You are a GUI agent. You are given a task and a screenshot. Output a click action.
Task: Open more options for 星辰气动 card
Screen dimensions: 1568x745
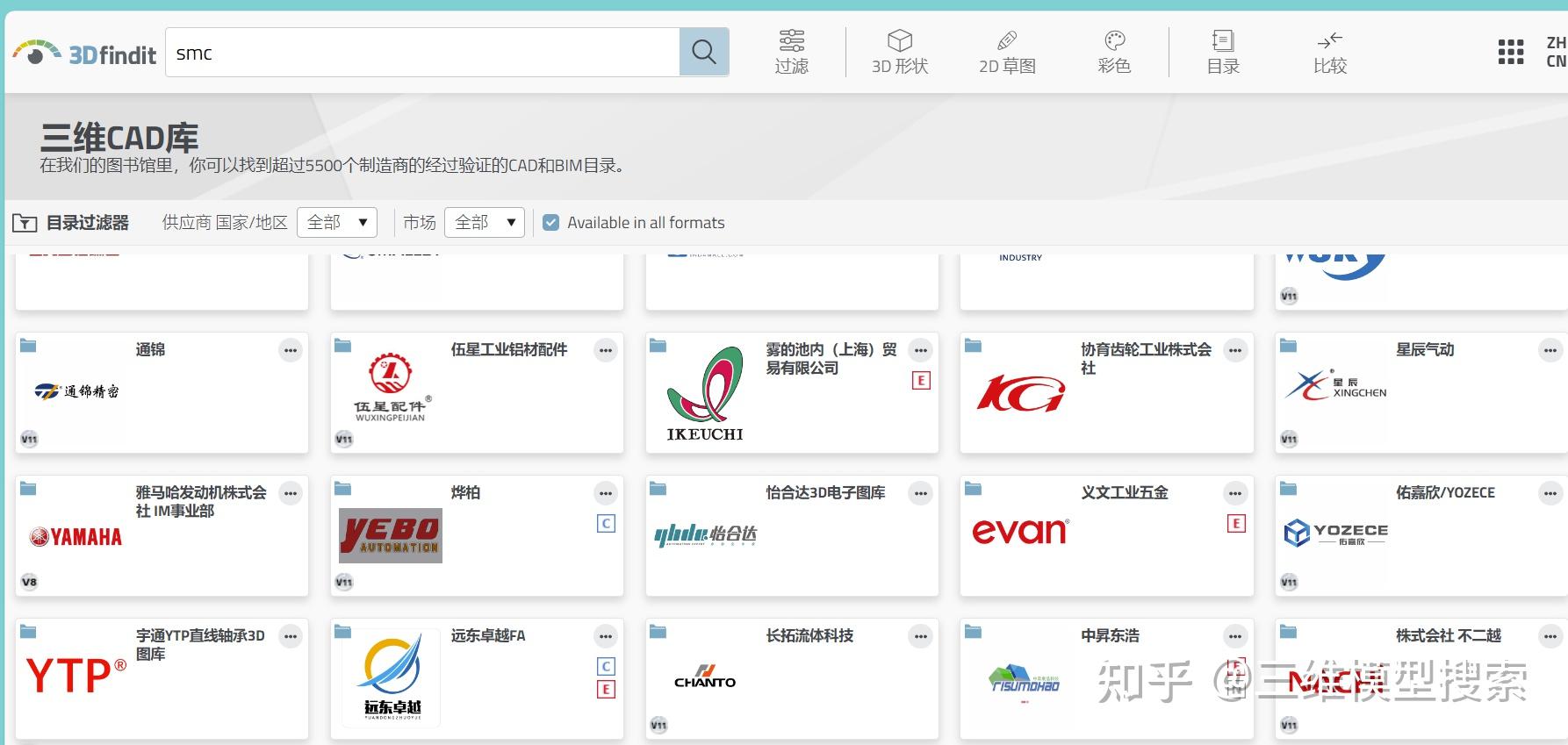click(x=1550, y=350)
